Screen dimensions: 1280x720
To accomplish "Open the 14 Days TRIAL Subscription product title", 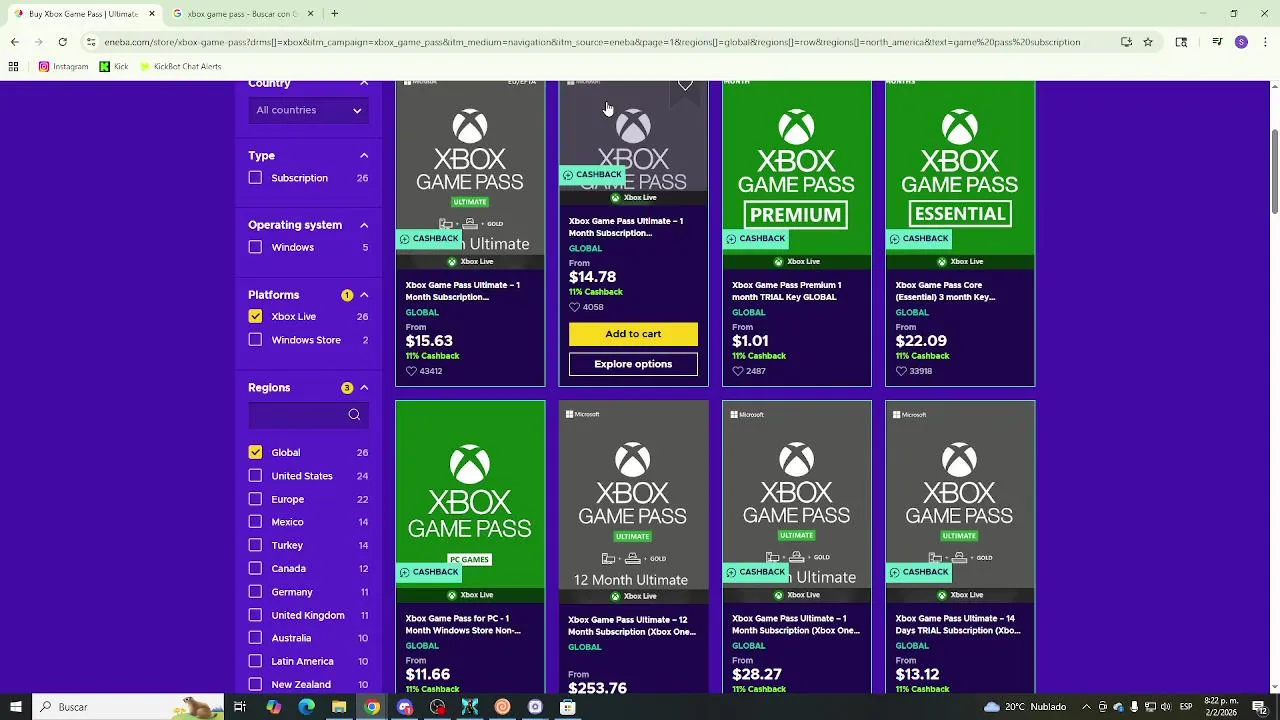I will point(959,625).
